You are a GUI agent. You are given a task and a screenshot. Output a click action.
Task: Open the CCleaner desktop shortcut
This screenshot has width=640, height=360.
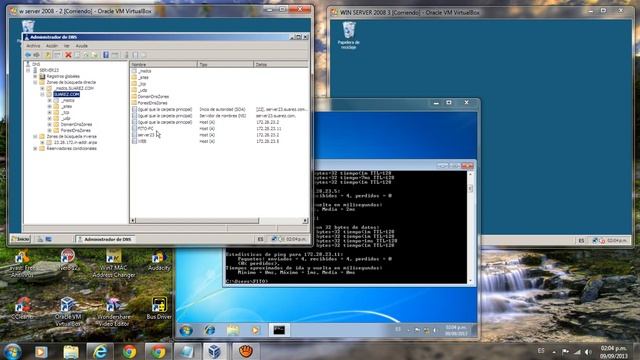tap(22, 309)
